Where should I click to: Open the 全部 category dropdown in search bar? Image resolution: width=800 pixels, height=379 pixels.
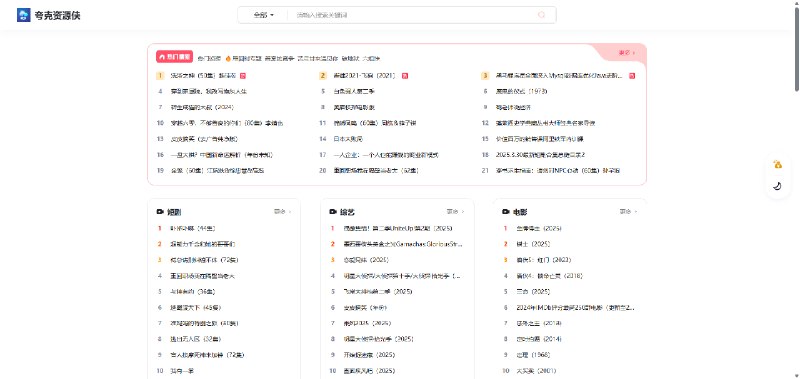tap(263, 15)
